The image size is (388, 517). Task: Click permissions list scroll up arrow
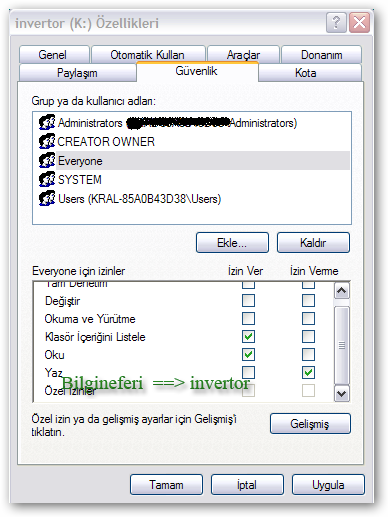(342, 291)
